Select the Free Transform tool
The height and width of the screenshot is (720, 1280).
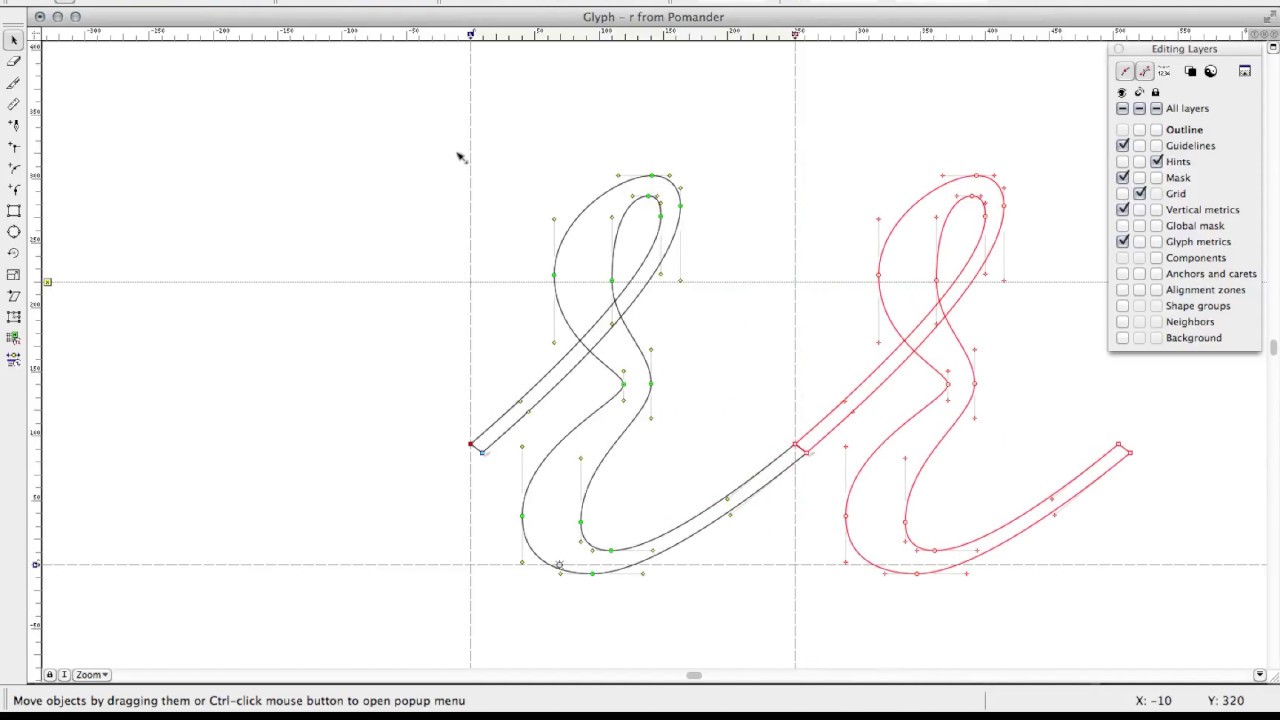point(14,317)
